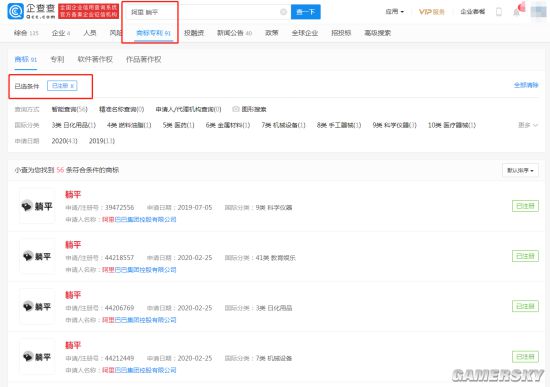Click the blue 查一下 search button

(x=306, y=12)
